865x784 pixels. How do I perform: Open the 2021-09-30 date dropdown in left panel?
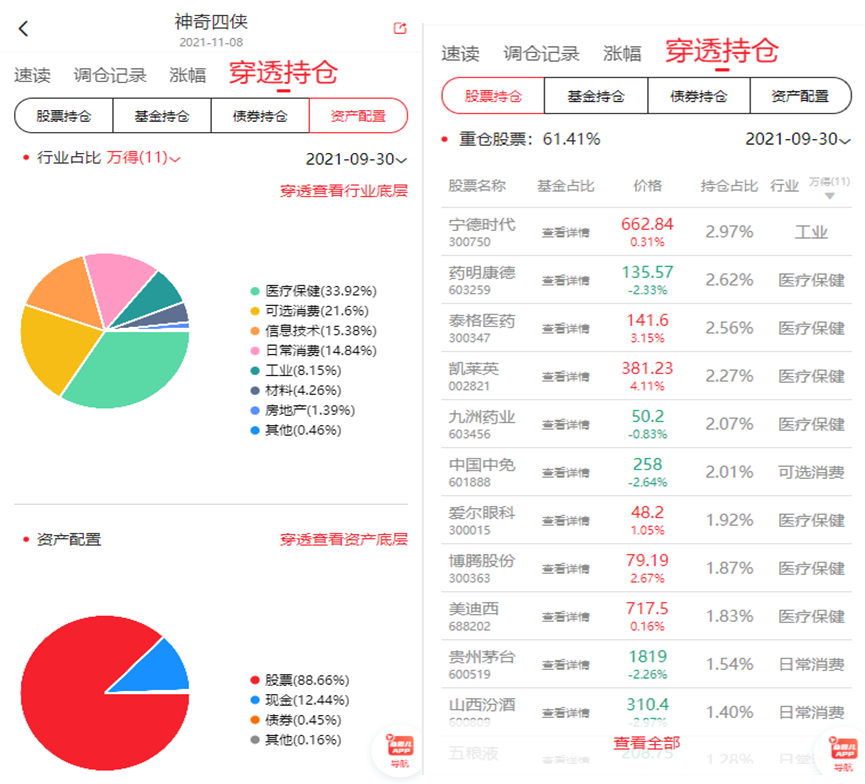[x=356, y=159]
